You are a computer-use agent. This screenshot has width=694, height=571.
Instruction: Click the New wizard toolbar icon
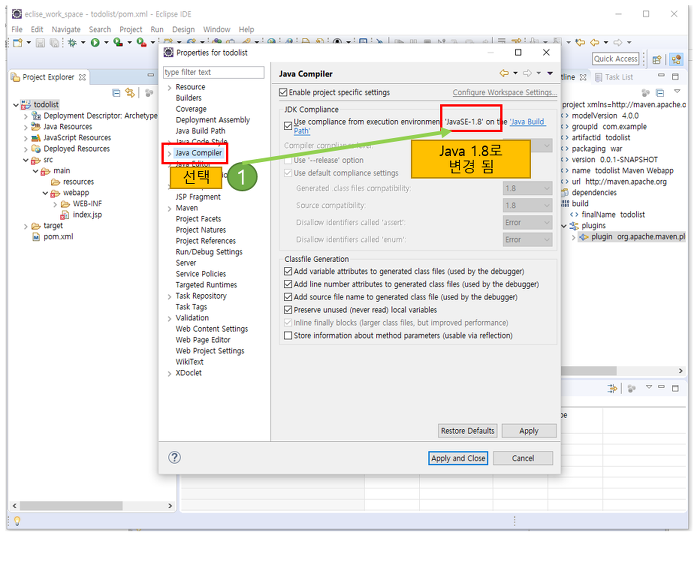[18, 42]
